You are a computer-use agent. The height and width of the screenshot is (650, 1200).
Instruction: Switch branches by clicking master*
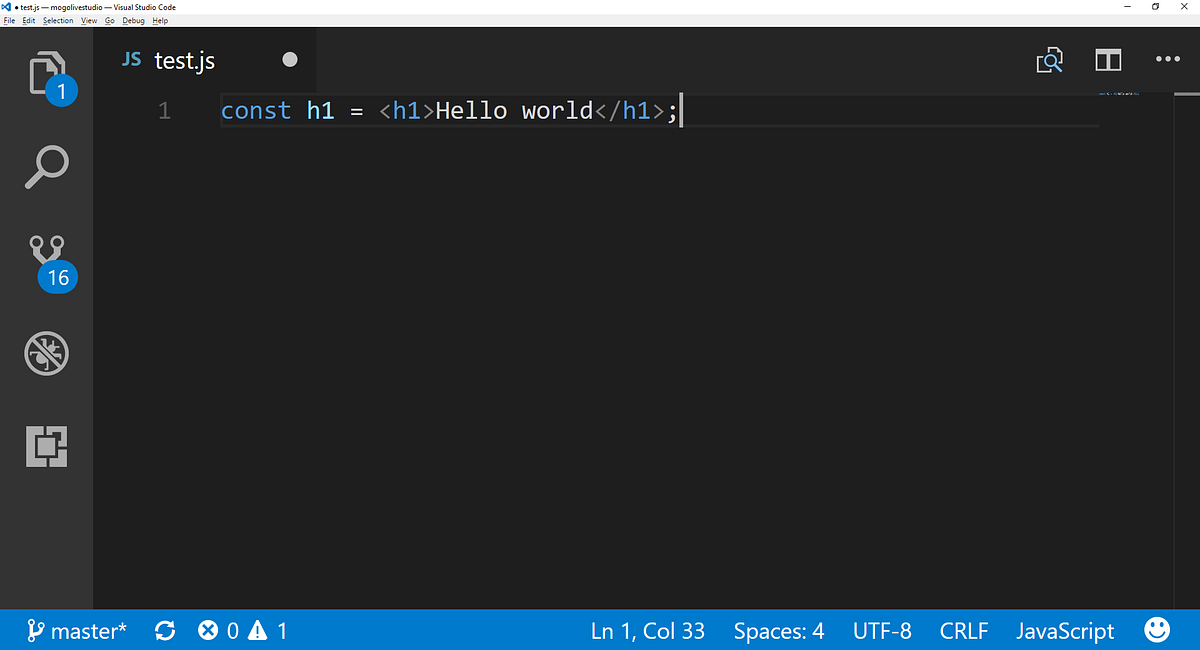pyautogui.click(x=77, y=630)
